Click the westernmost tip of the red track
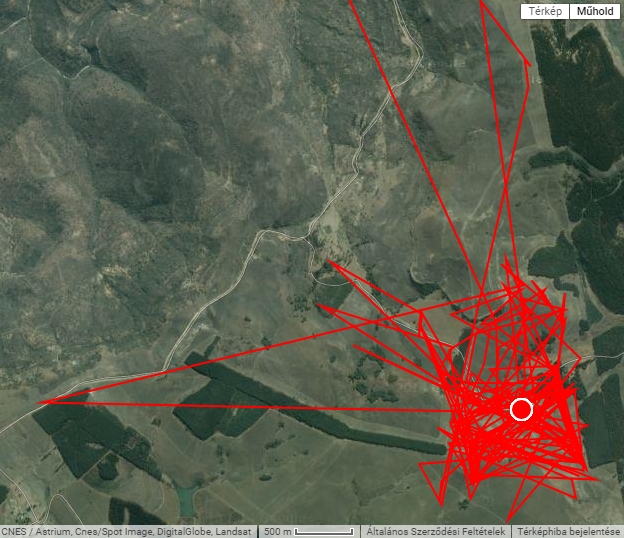The width and height of the screenshot is (624, 538). 39,403
